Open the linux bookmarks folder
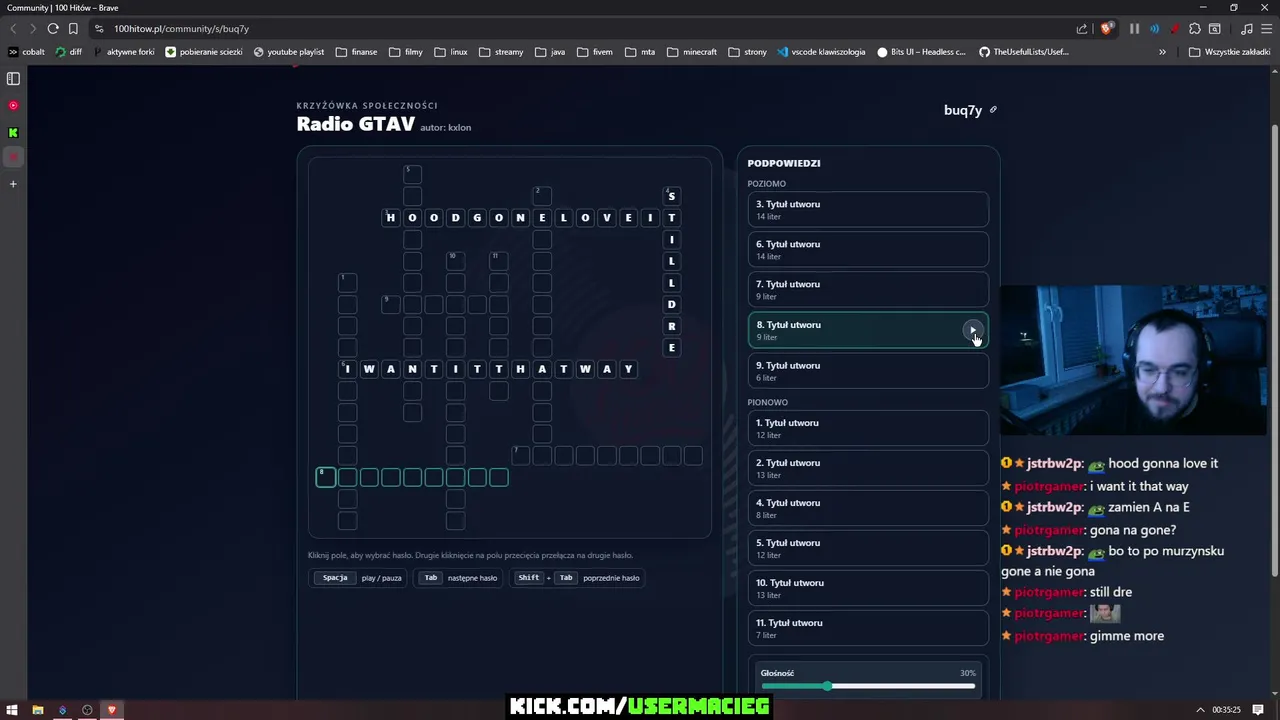This screenshot has width=1280, height=720. click(451, 52)
